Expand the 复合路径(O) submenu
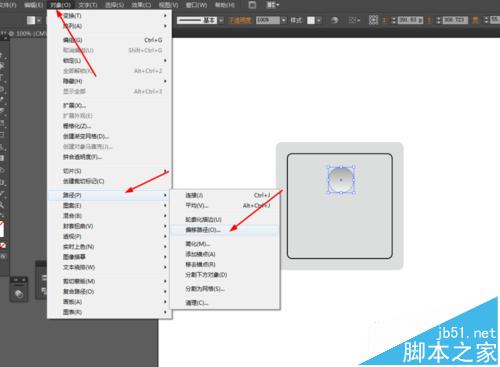The image size is (500, 367). point(110,292)
